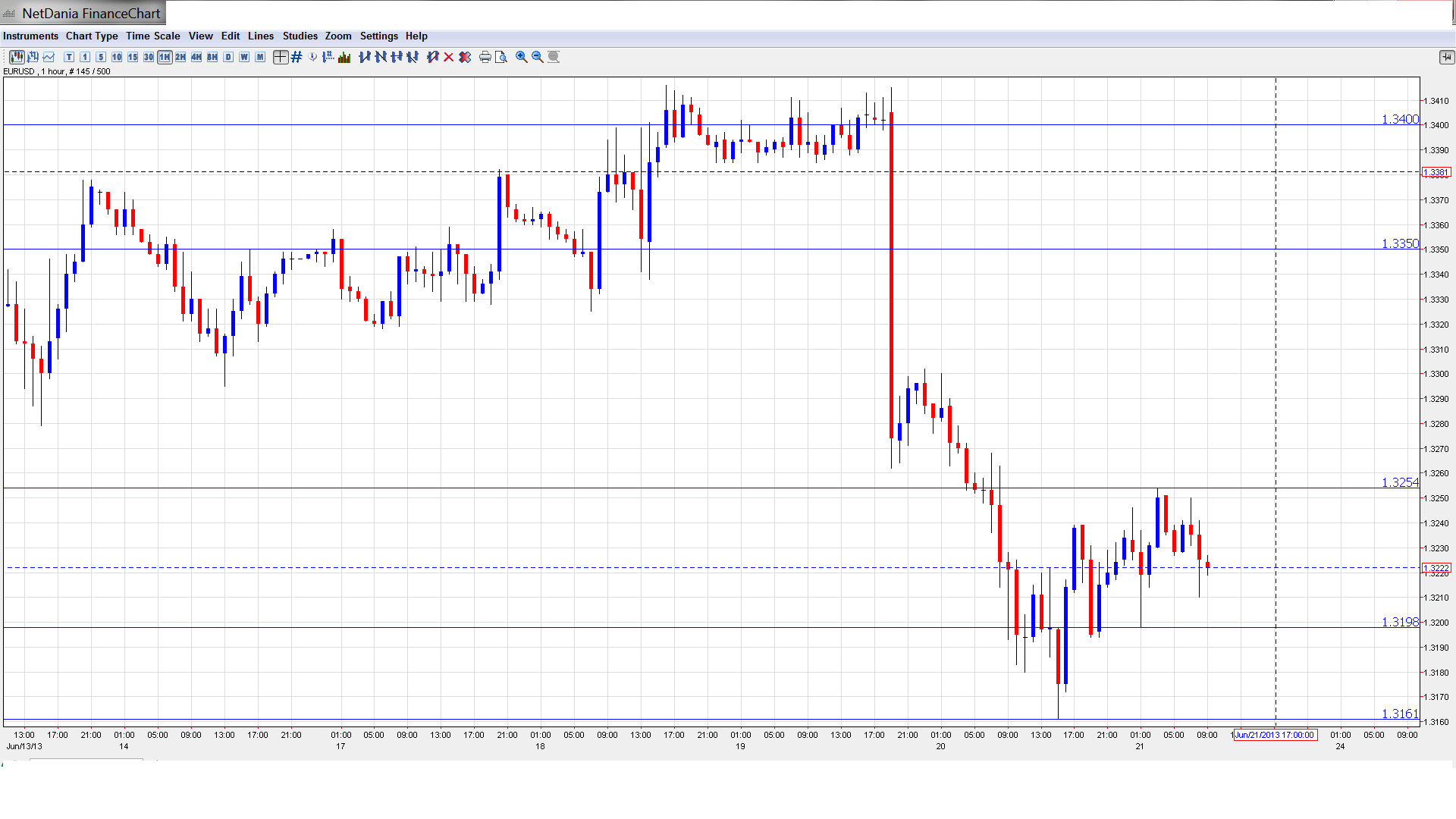Click the 1.3400 horizontal line label

[1399, 119]
